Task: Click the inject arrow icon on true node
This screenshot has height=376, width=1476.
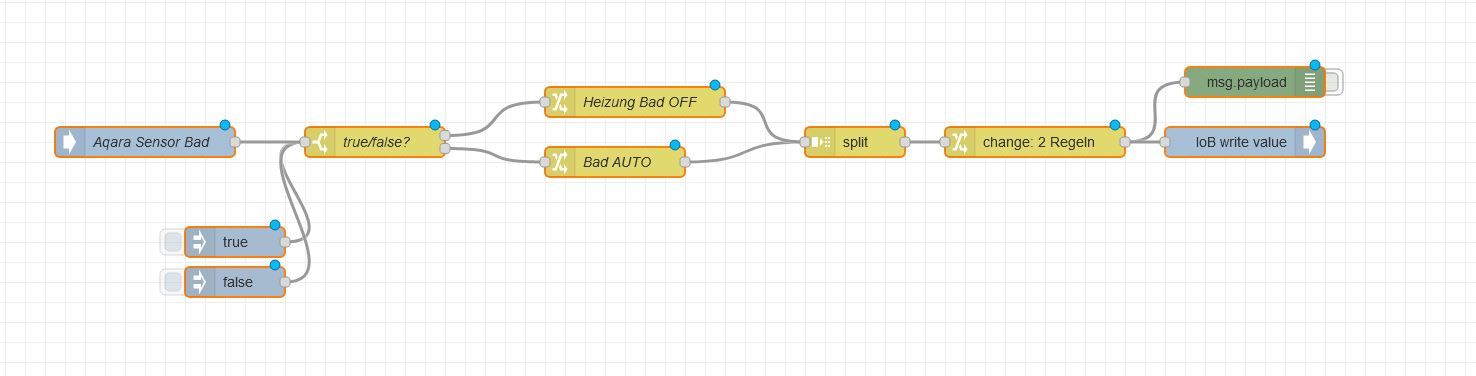Action: [x=200, y=242]
